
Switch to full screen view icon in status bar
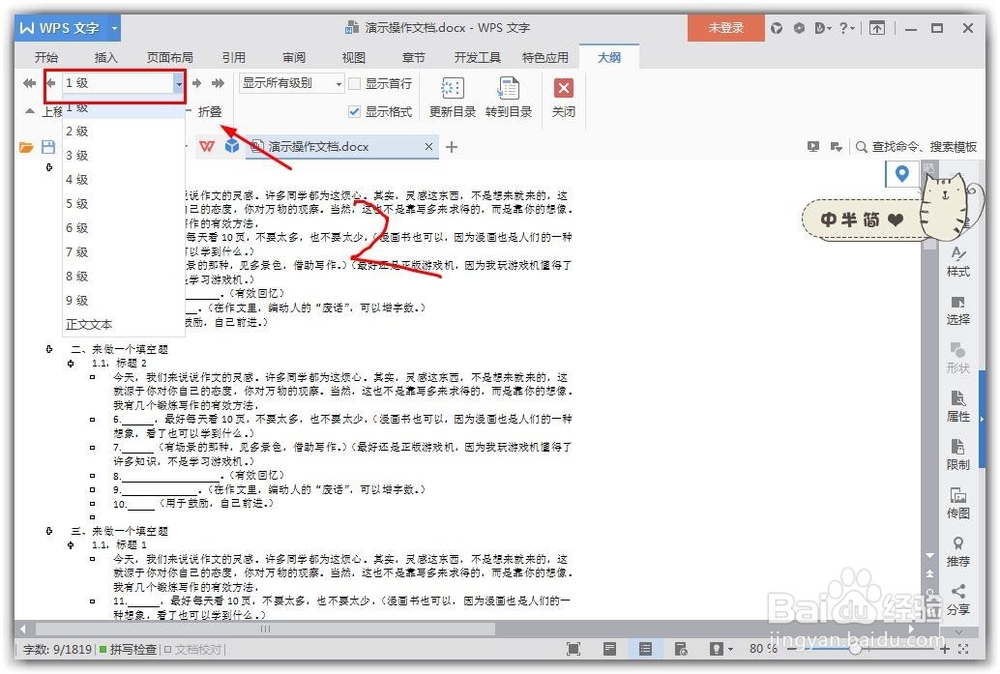click(x=573, y=649)
